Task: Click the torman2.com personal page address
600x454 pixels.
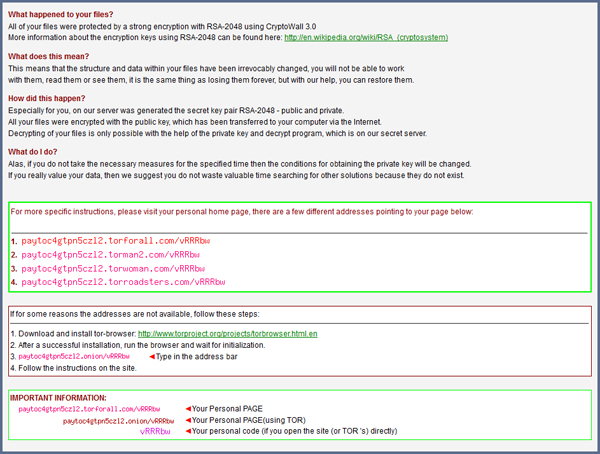Action: point(111,255)
